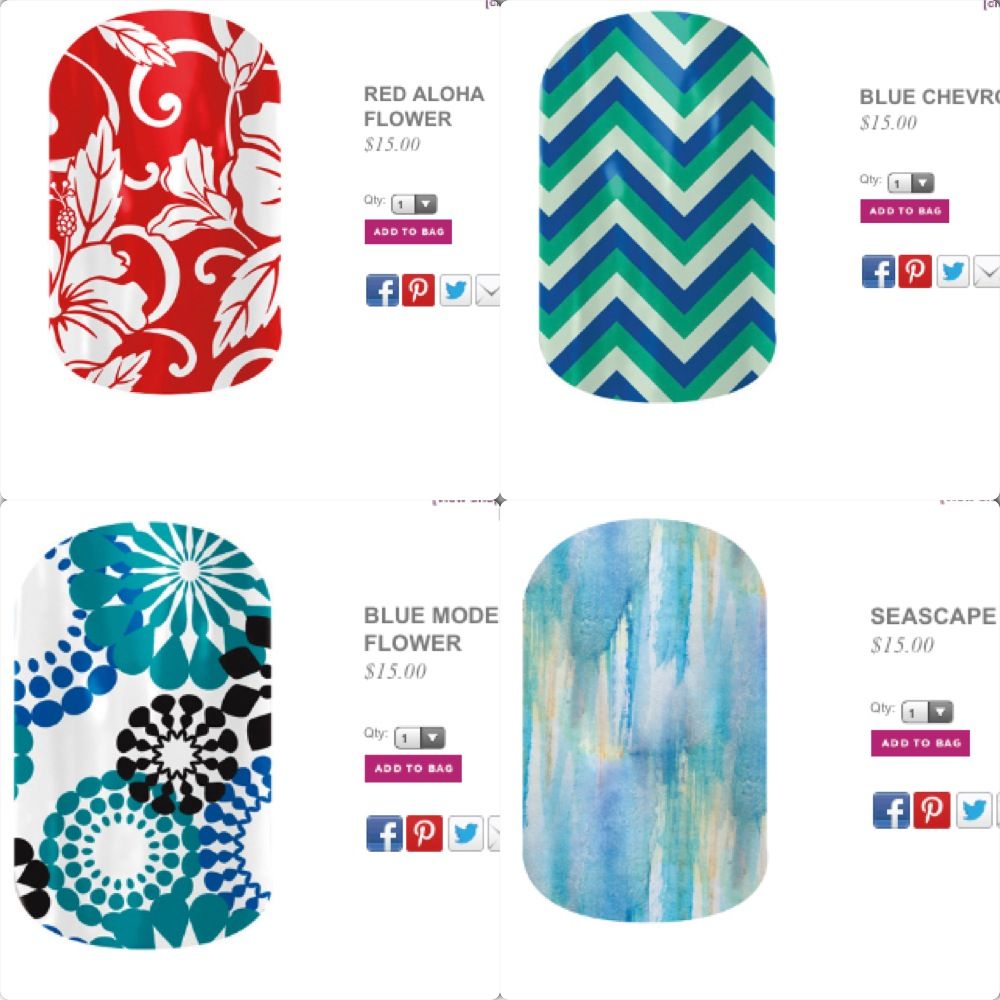
Task: Pin Red Aloha Flower to Pinterest
Action: (418, 290)
